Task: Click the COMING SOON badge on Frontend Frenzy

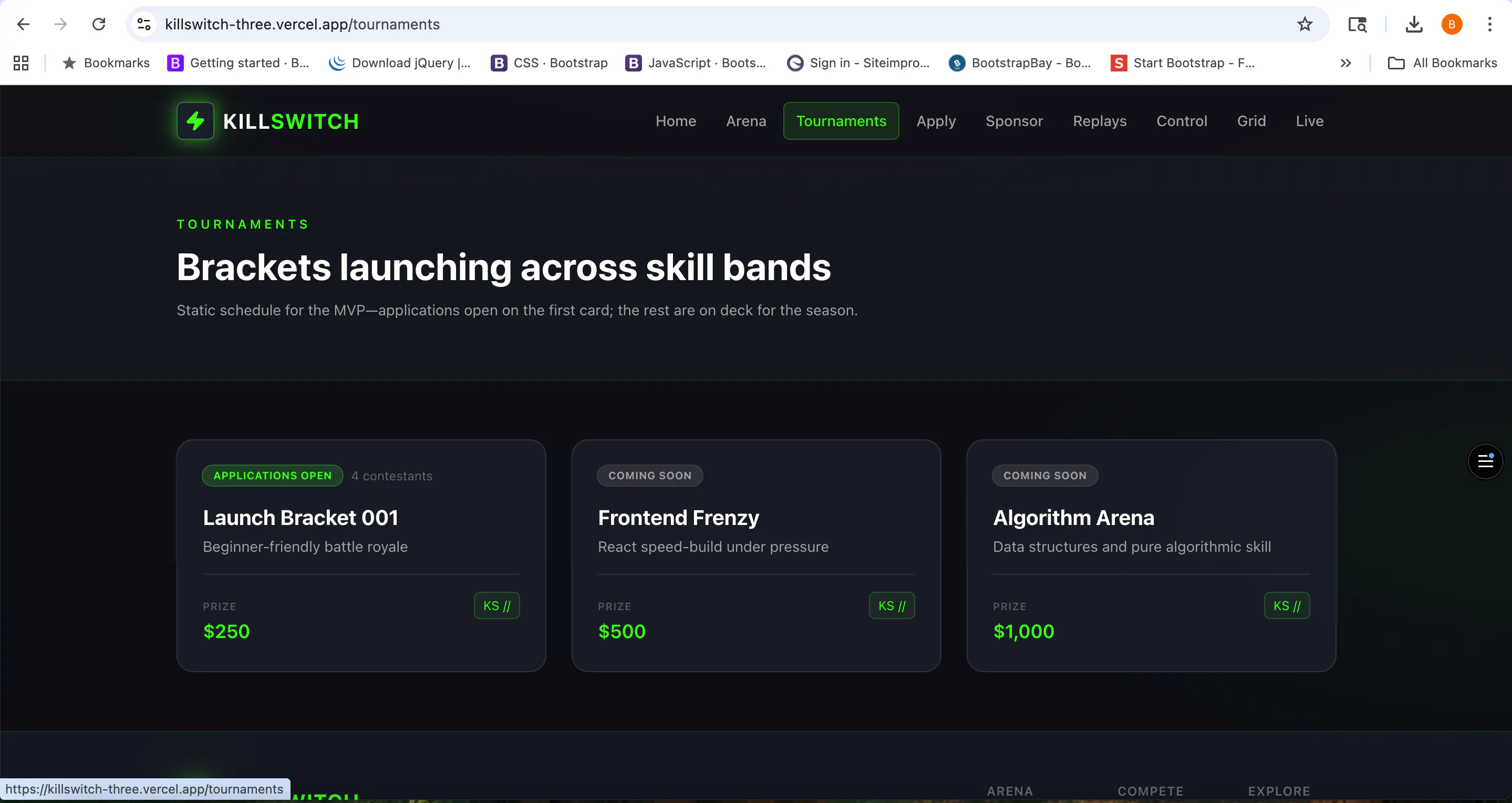Action: [x=650, y=476]
